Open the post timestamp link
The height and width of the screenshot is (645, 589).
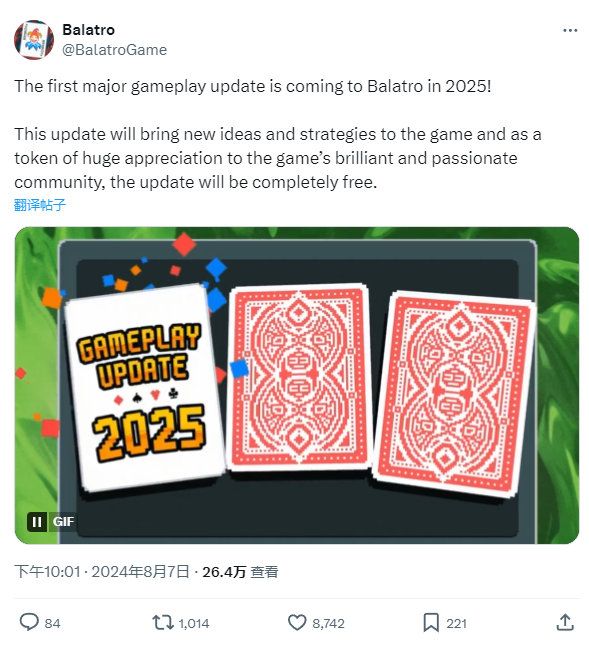tap(102, 571)
